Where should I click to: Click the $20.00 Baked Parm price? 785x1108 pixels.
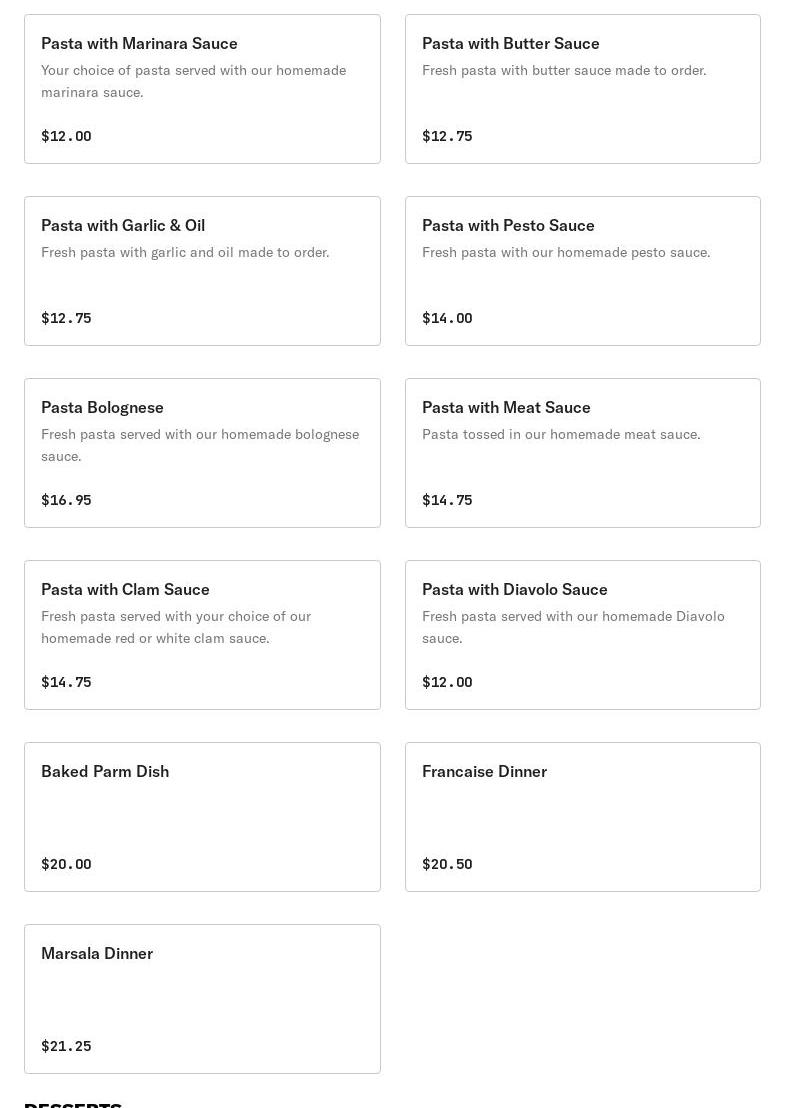(x=66, y=864)
